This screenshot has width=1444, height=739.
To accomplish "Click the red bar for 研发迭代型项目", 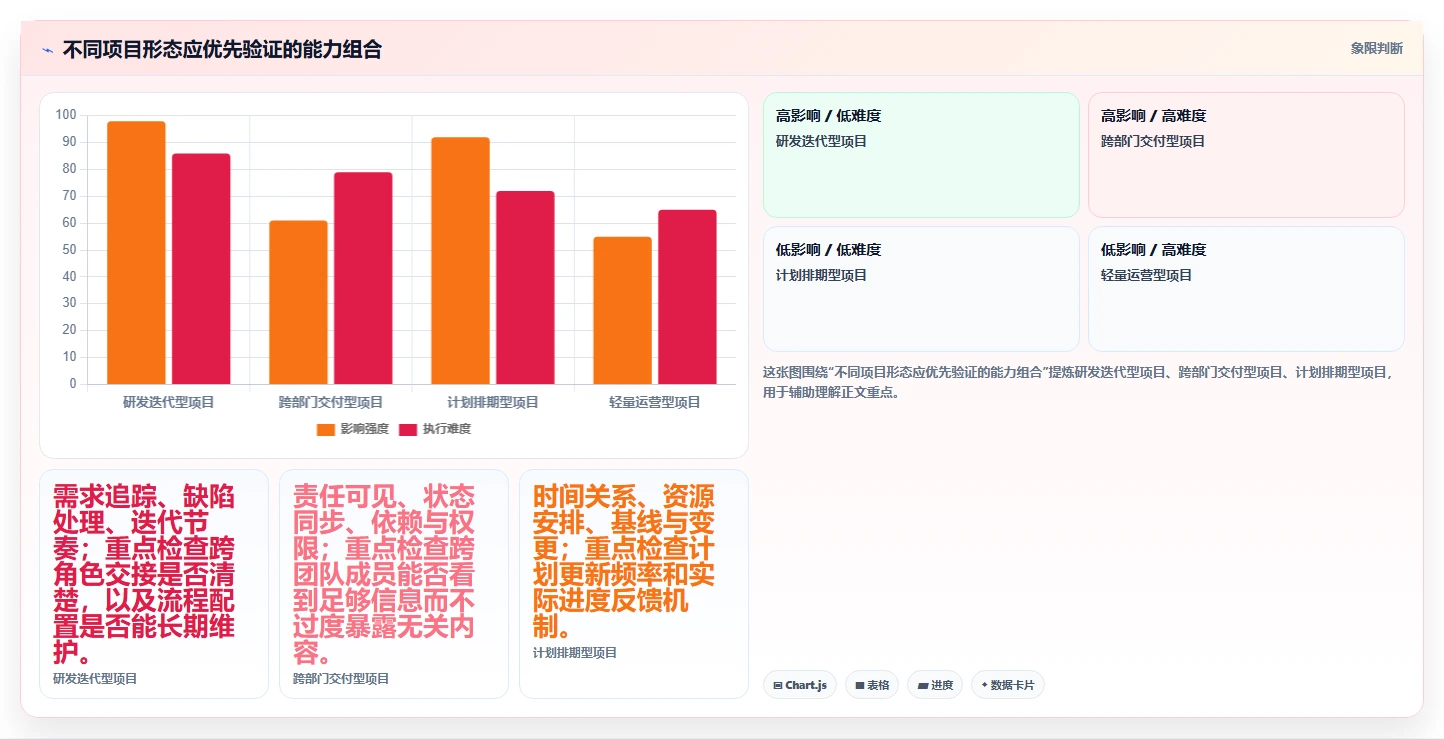I will (201, 268).
